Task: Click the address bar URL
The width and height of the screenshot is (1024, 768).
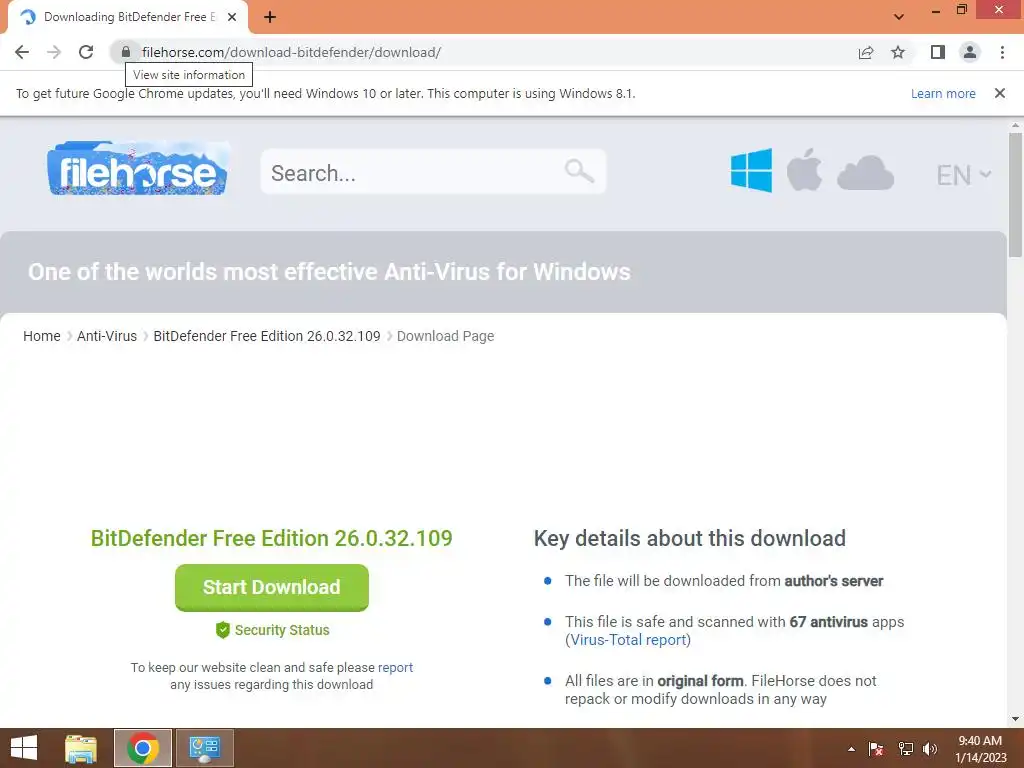Action: [291, 52]
